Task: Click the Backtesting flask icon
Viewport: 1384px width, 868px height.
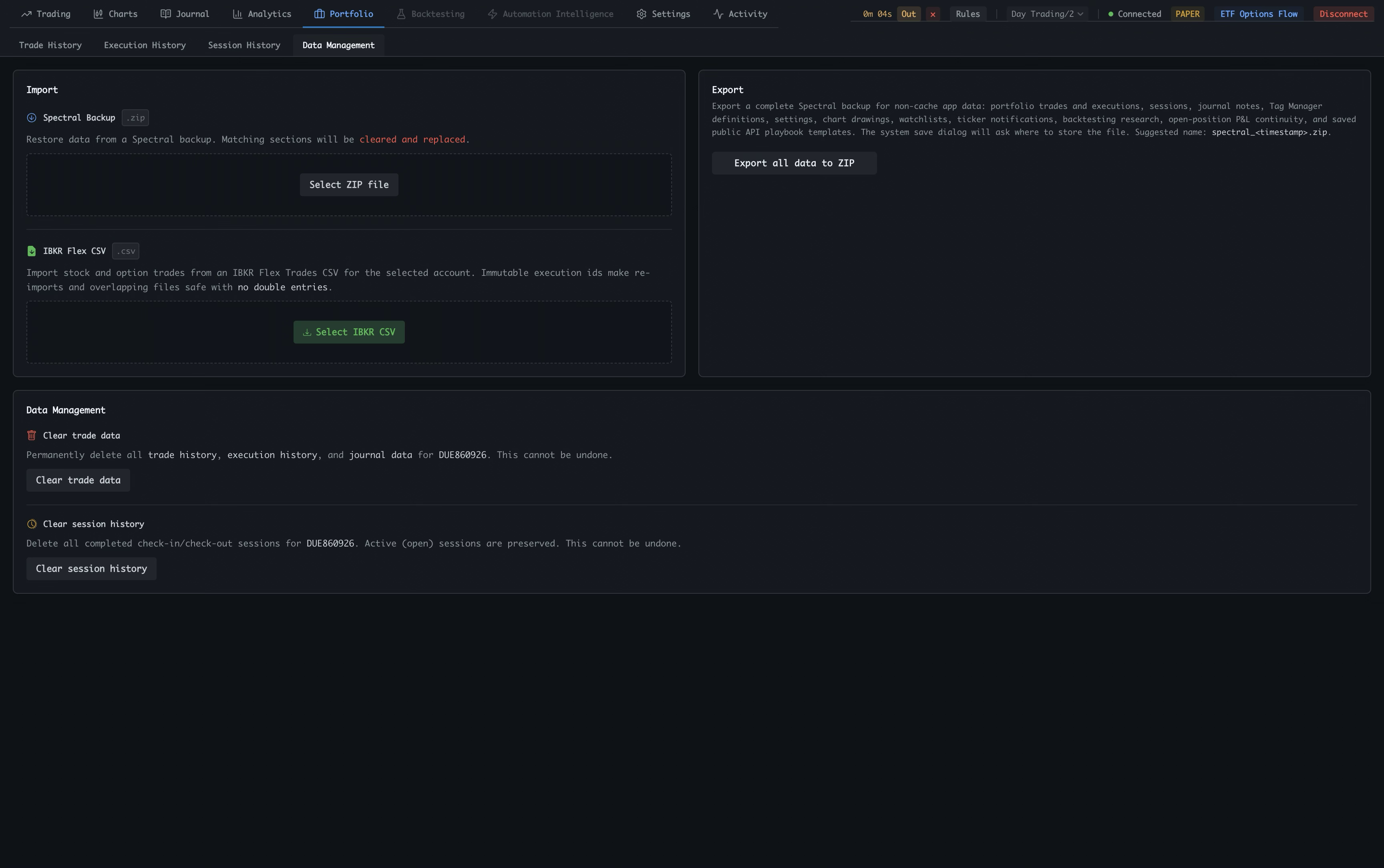Action: click(x=401, y=14)
